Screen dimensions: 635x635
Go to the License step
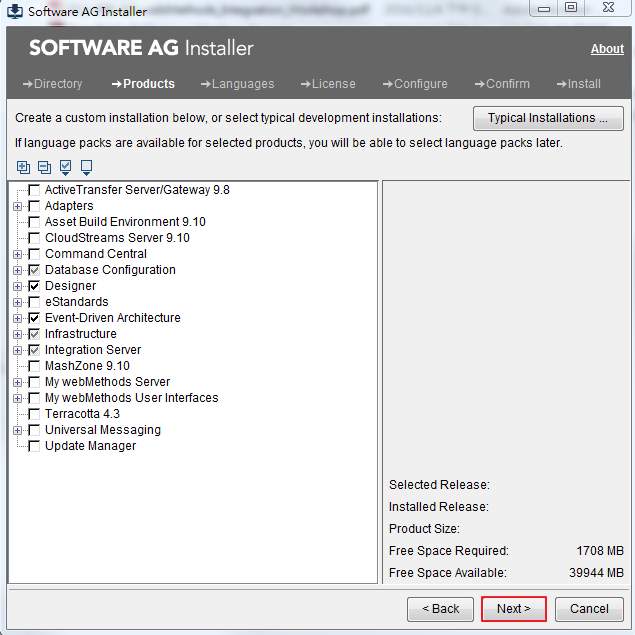tap(328, 84)
